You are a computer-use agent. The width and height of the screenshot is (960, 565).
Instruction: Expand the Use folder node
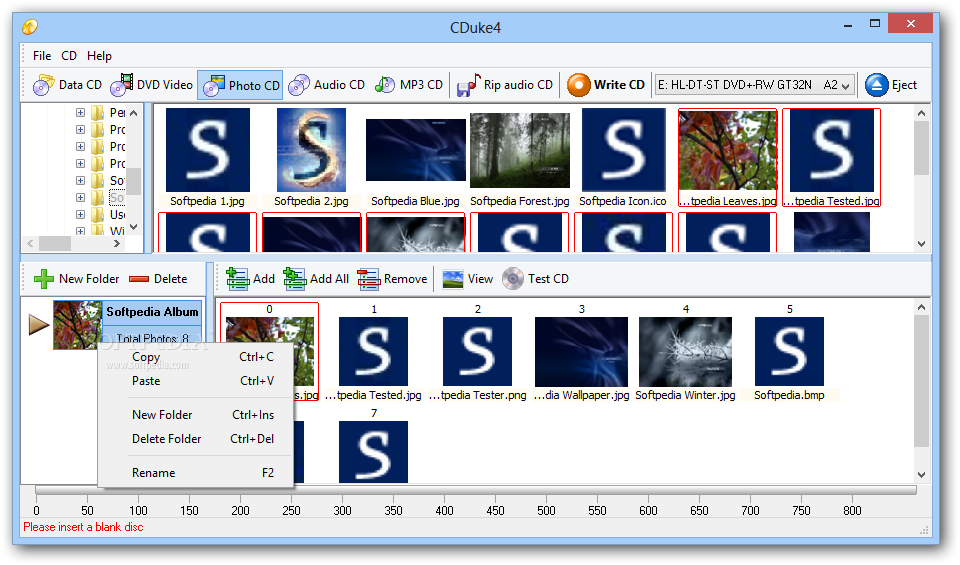(80, 215)
